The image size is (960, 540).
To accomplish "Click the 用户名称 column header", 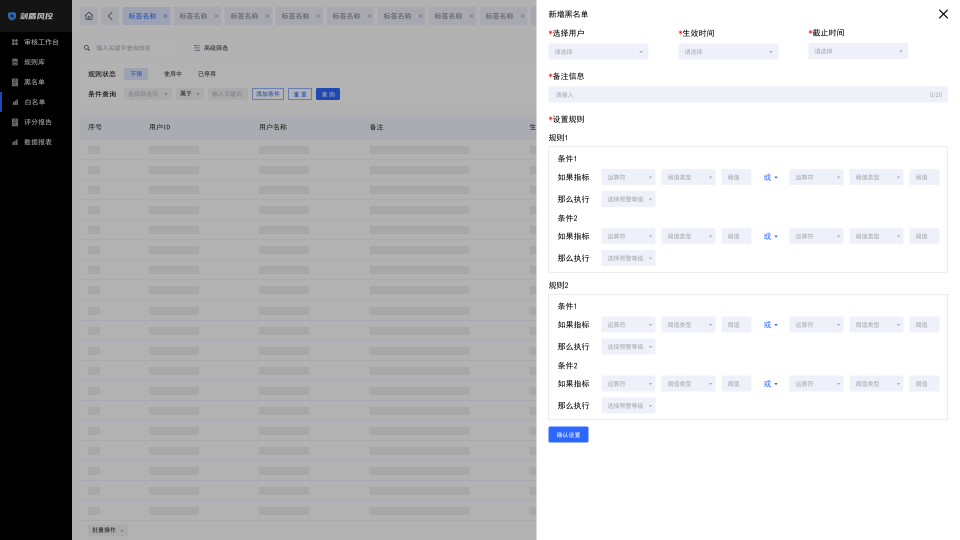I will coord(273,127).
